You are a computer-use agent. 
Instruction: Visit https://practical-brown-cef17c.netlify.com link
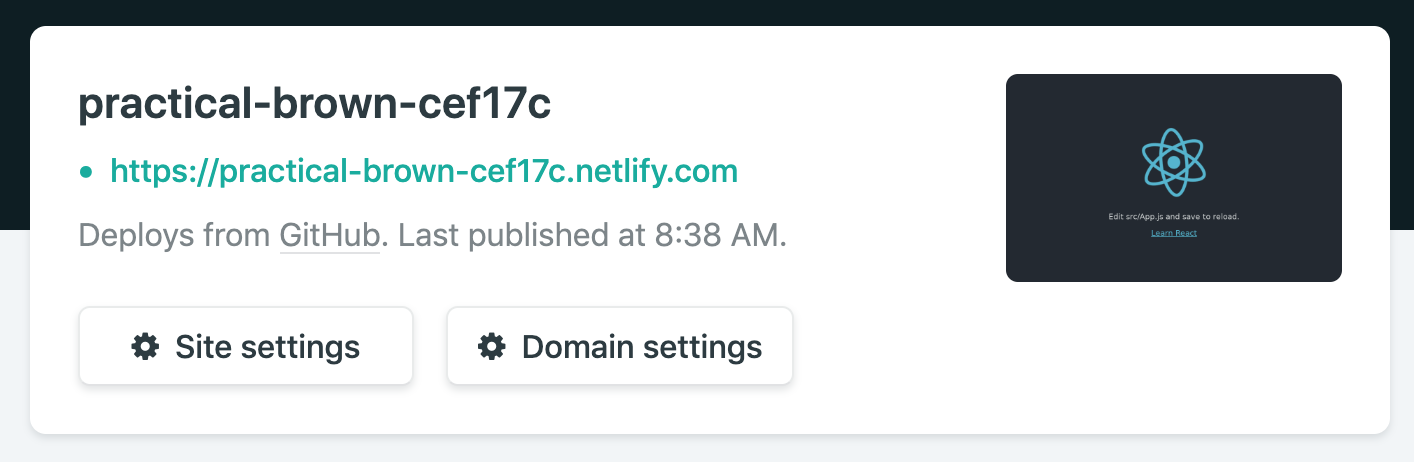point(424,171)
